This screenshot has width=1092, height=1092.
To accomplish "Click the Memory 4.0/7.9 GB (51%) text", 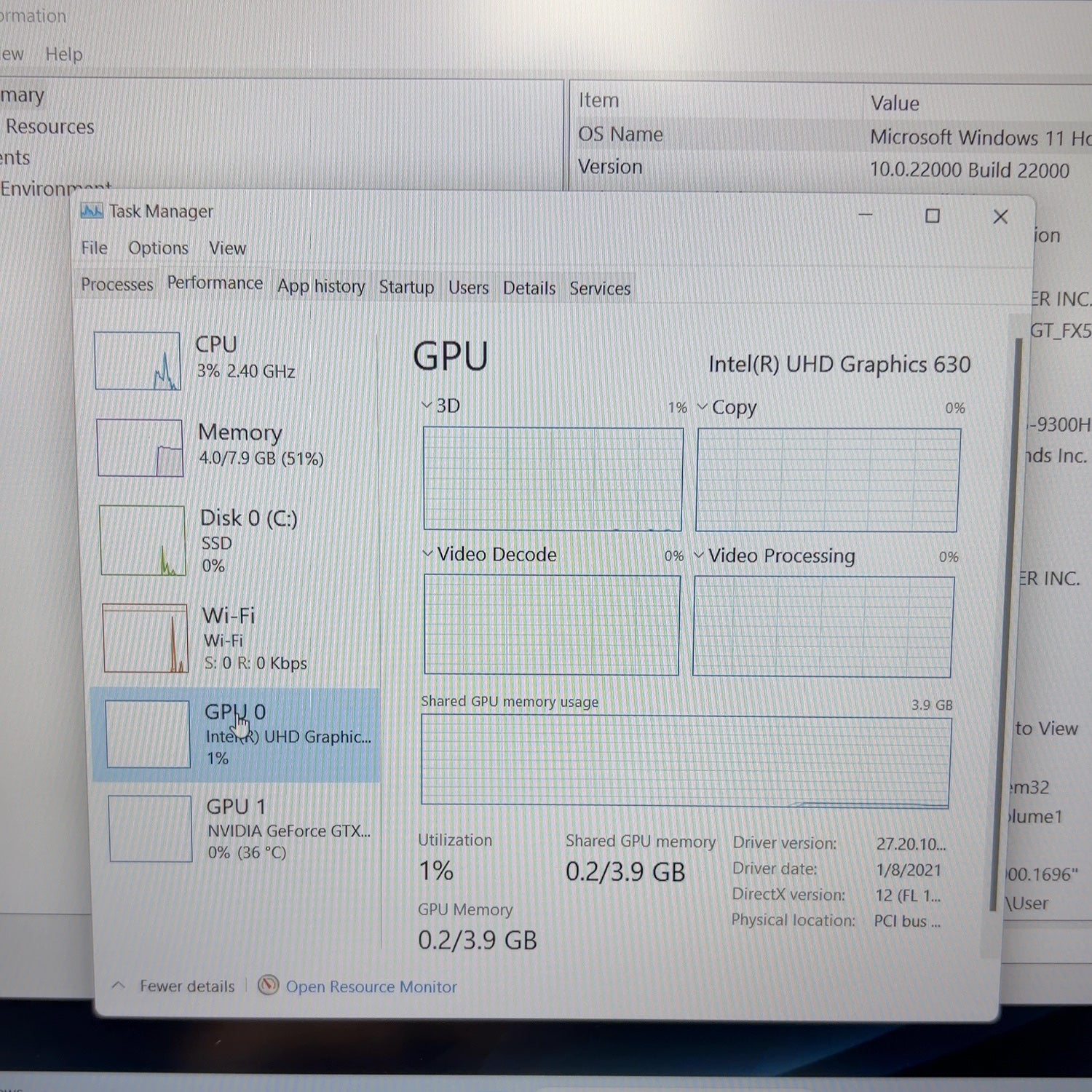I will coord(261,458).
